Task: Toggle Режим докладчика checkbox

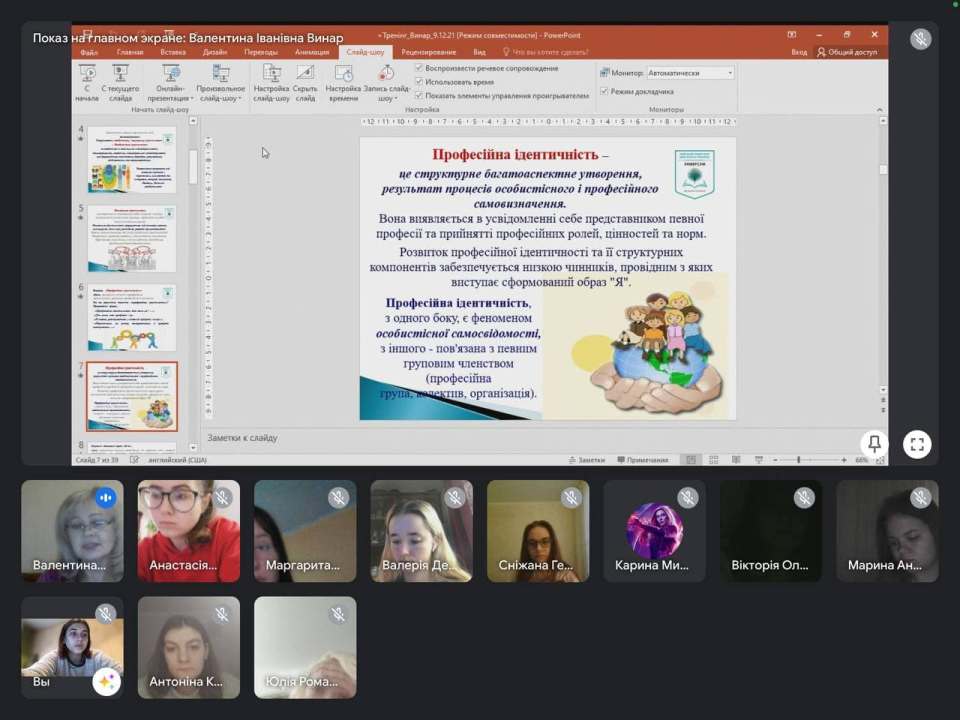Action: click(x=604, y=91)
